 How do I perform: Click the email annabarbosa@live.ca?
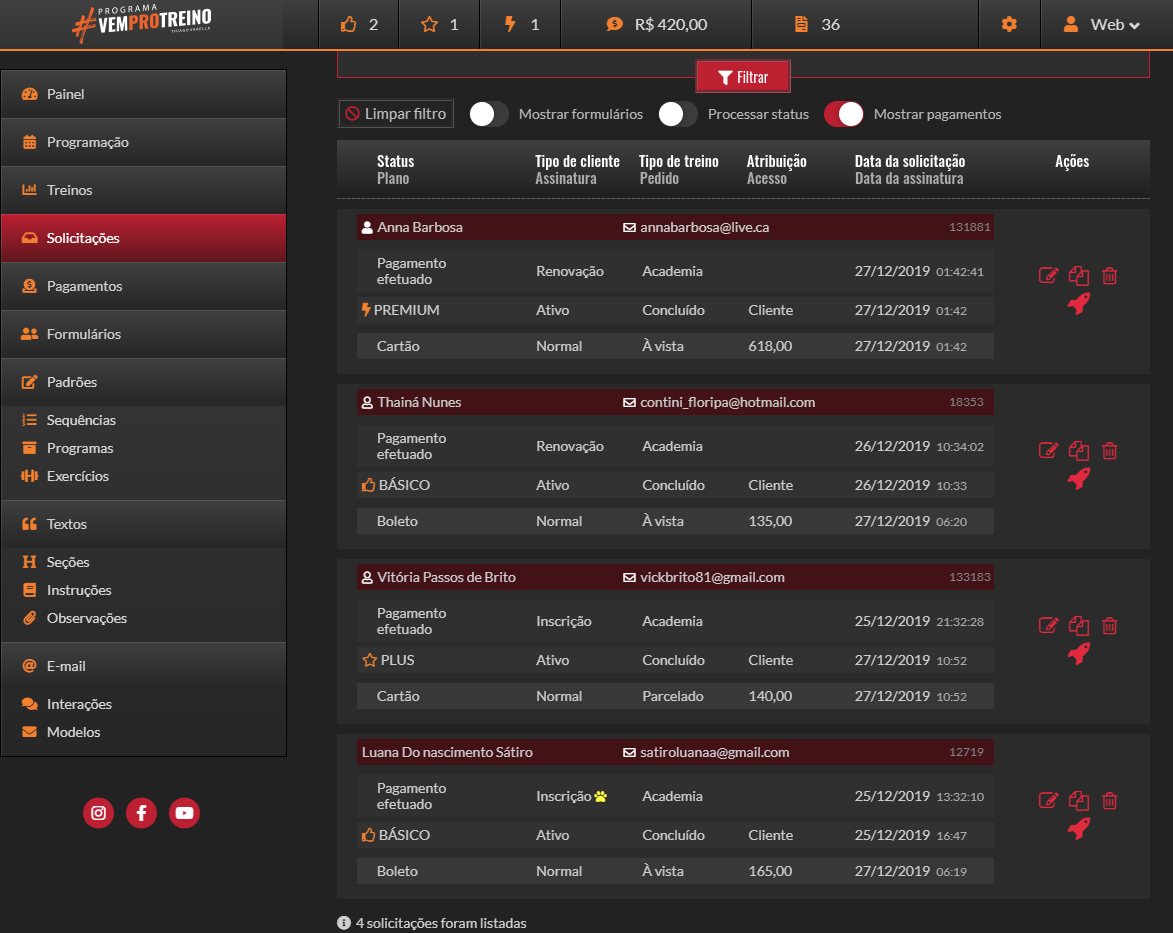704,227
